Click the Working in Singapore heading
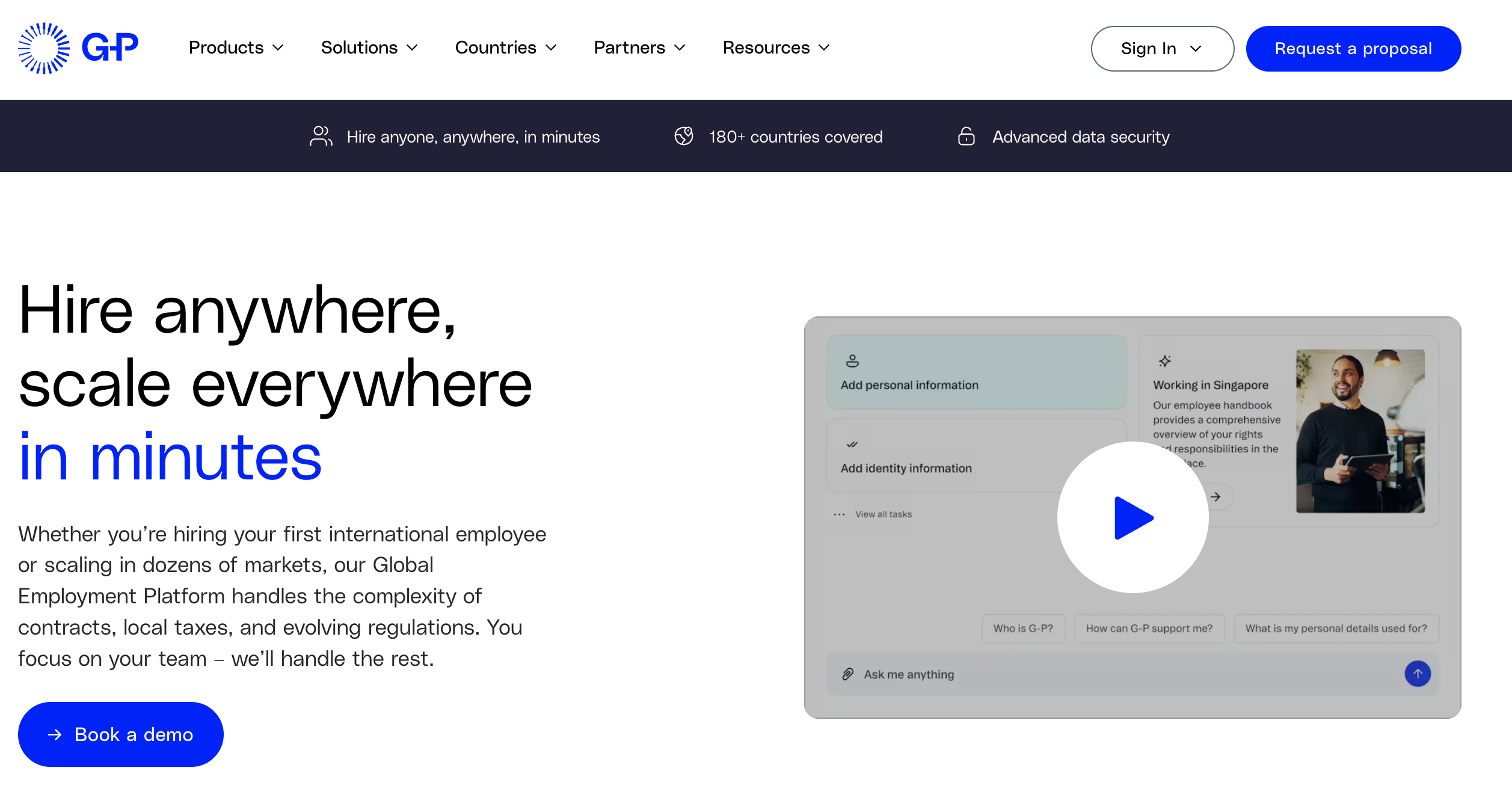 tap(1211, 385)
